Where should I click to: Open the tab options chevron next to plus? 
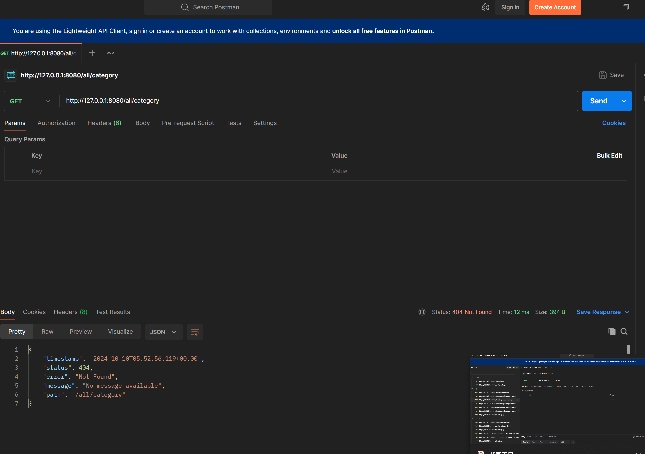(x=110, y=53)
